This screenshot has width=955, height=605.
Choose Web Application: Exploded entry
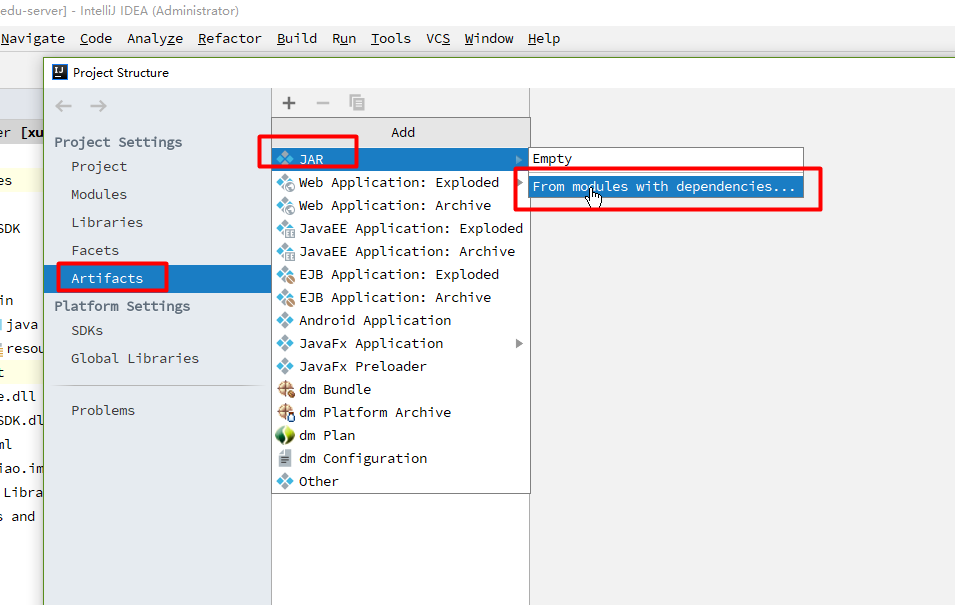tap(401, 182)
